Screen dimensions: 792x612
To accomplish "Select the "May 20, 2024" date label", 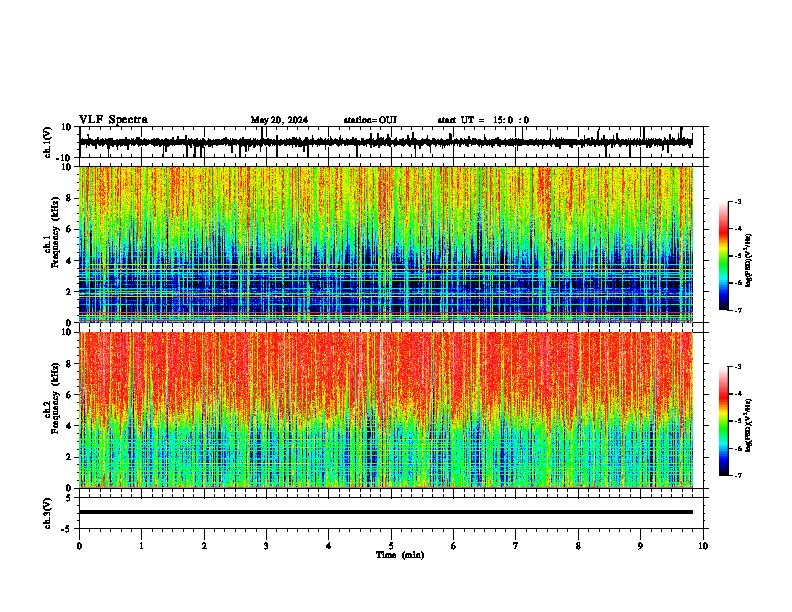I will pos(279,120).
